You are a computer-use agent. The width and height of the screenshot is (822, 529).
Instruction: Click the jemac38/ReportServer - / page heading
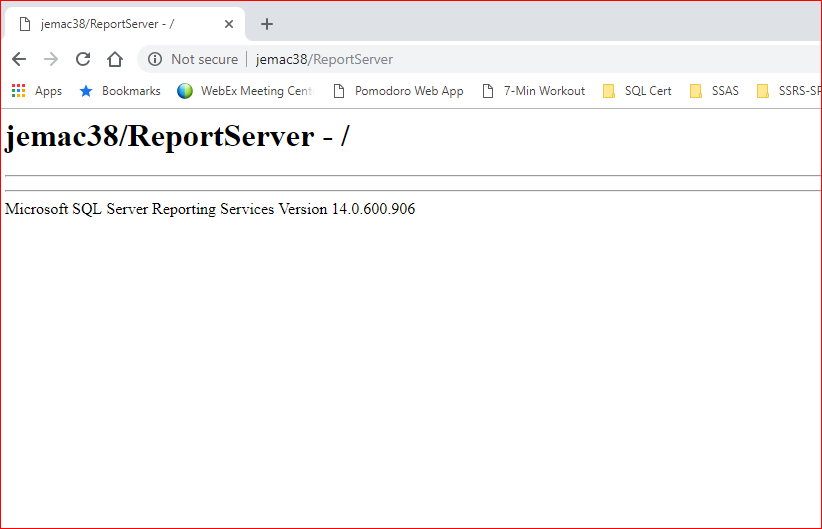tap(177, 136)
